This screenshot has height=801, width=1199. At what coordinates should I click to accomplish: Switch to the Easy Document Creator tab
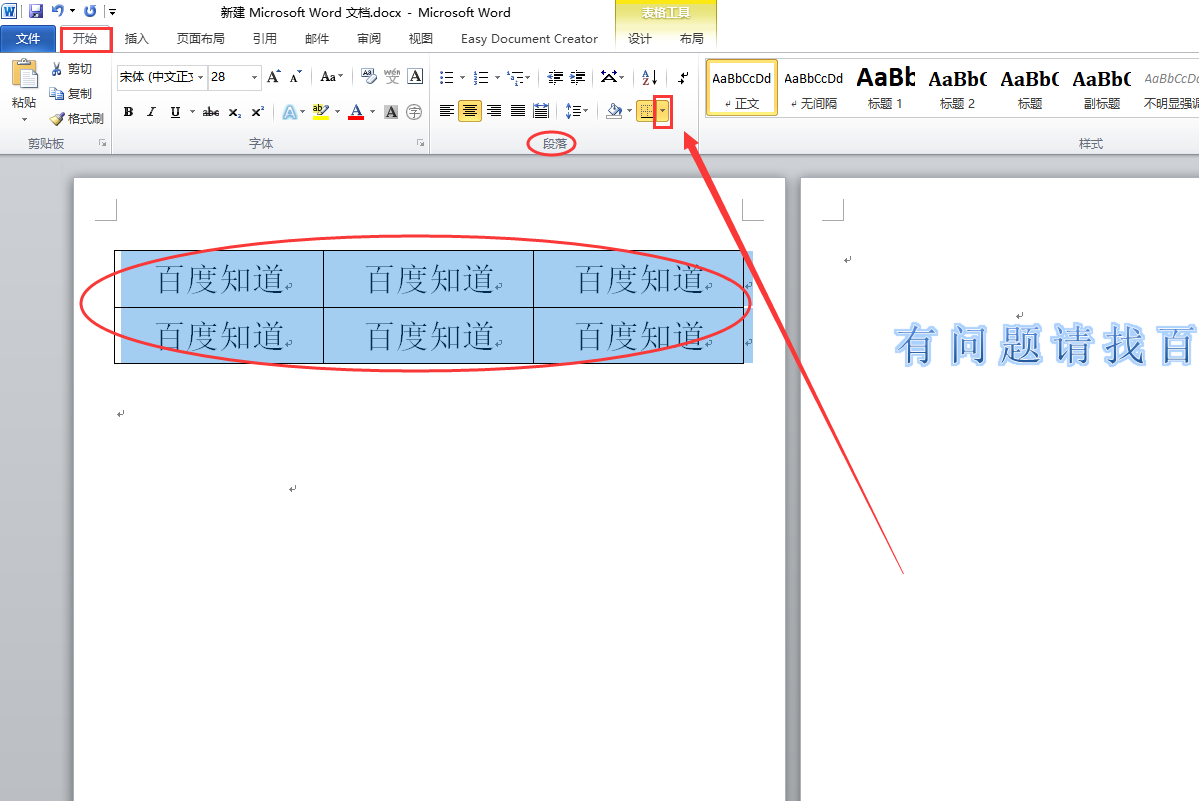[x=529, y=38]
